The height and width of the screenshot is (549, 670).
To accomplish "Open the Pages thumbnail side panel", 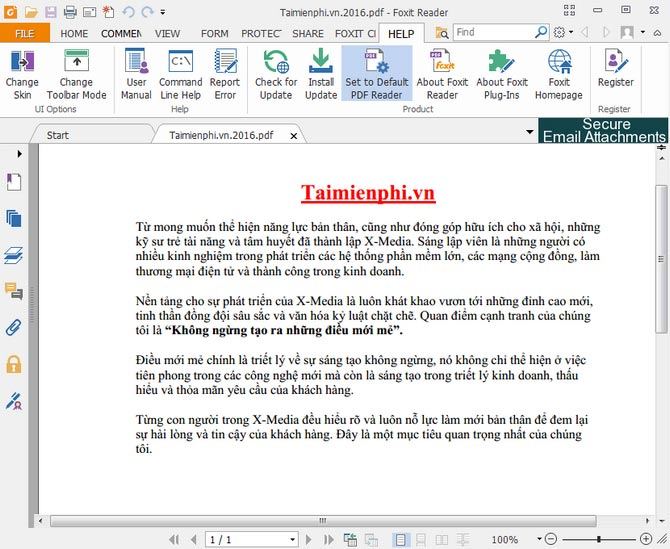I will pyautogui.click(x=14, y=218).
